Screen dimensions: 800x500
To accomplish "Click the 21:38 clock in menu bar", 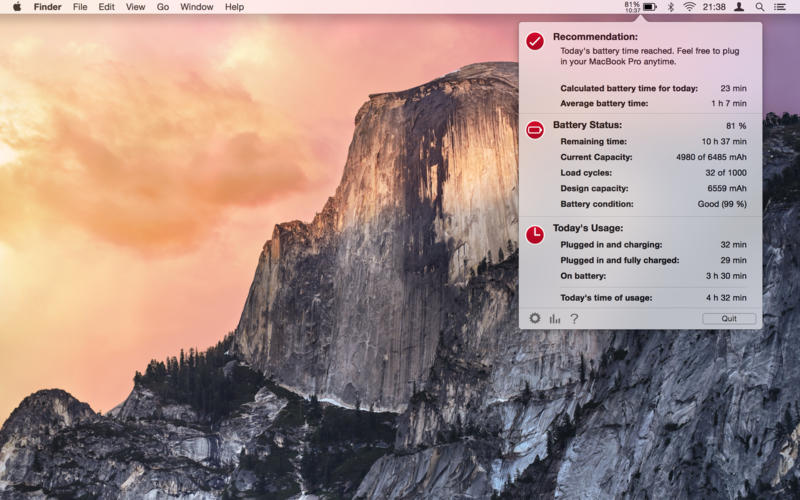I will pos(714,7).
